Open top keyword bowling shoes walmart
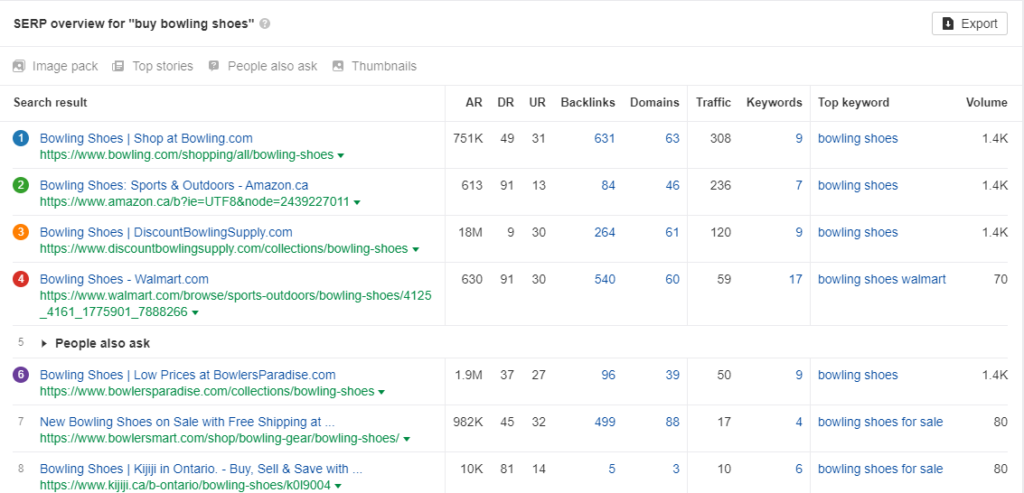Screen dimensions: 1024x493 [x=882, y=279]
